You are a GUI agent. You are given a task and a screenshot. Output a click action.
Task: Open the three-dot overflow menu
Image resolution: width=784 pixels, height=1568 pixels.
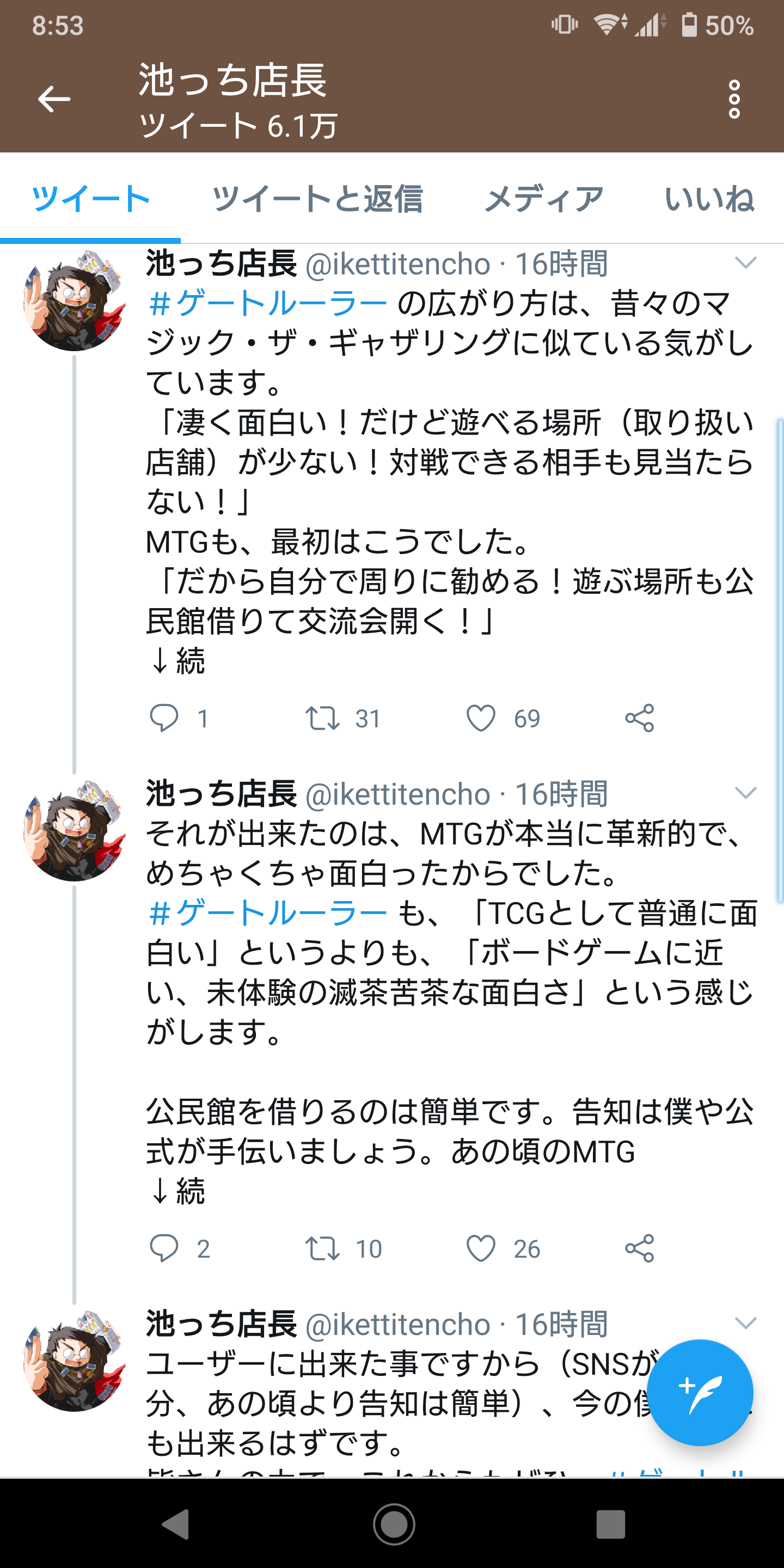(x=734, y=99)
